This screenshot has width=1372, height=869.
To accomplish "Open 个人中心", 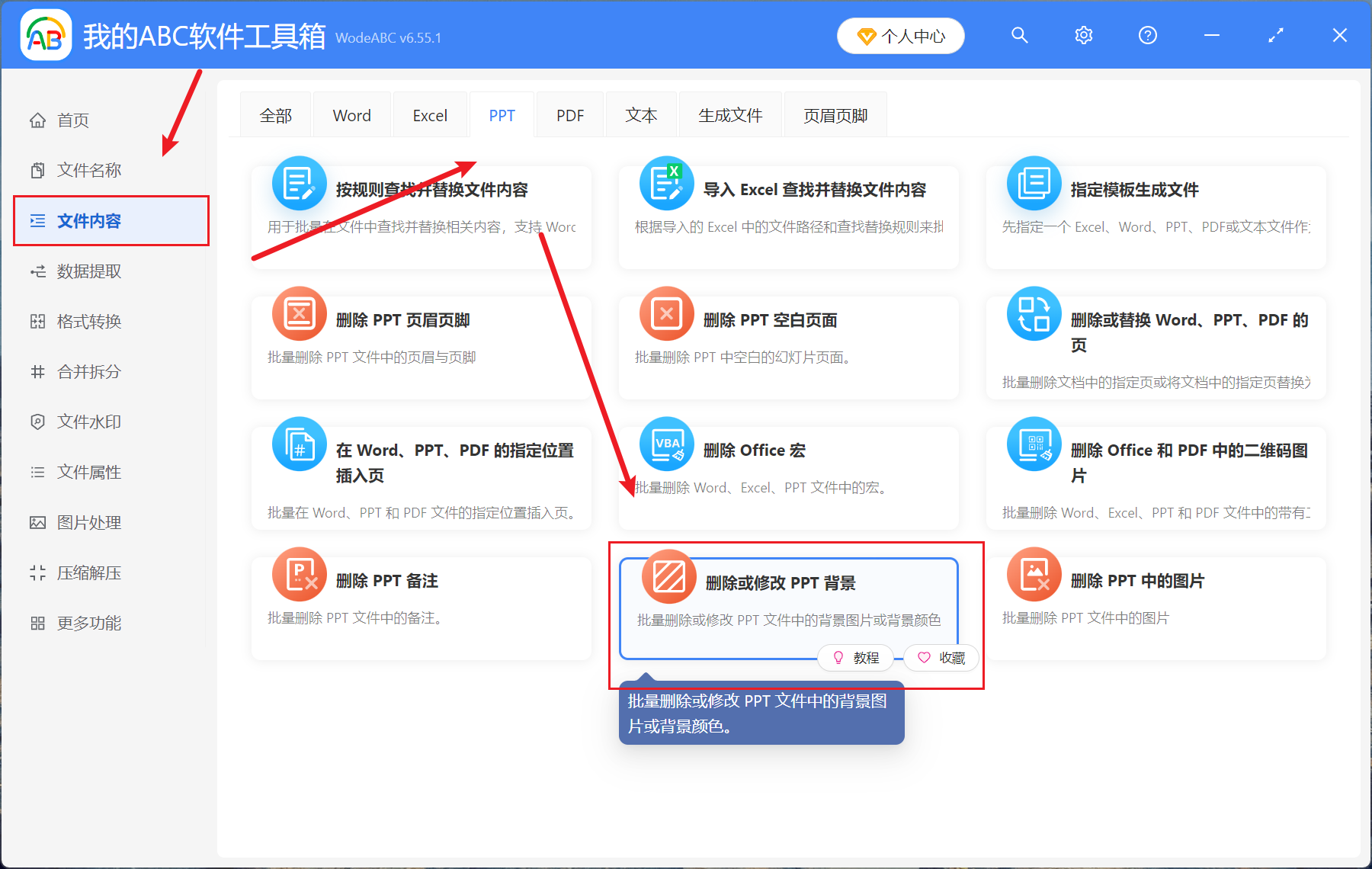I will tap(900, 35).
